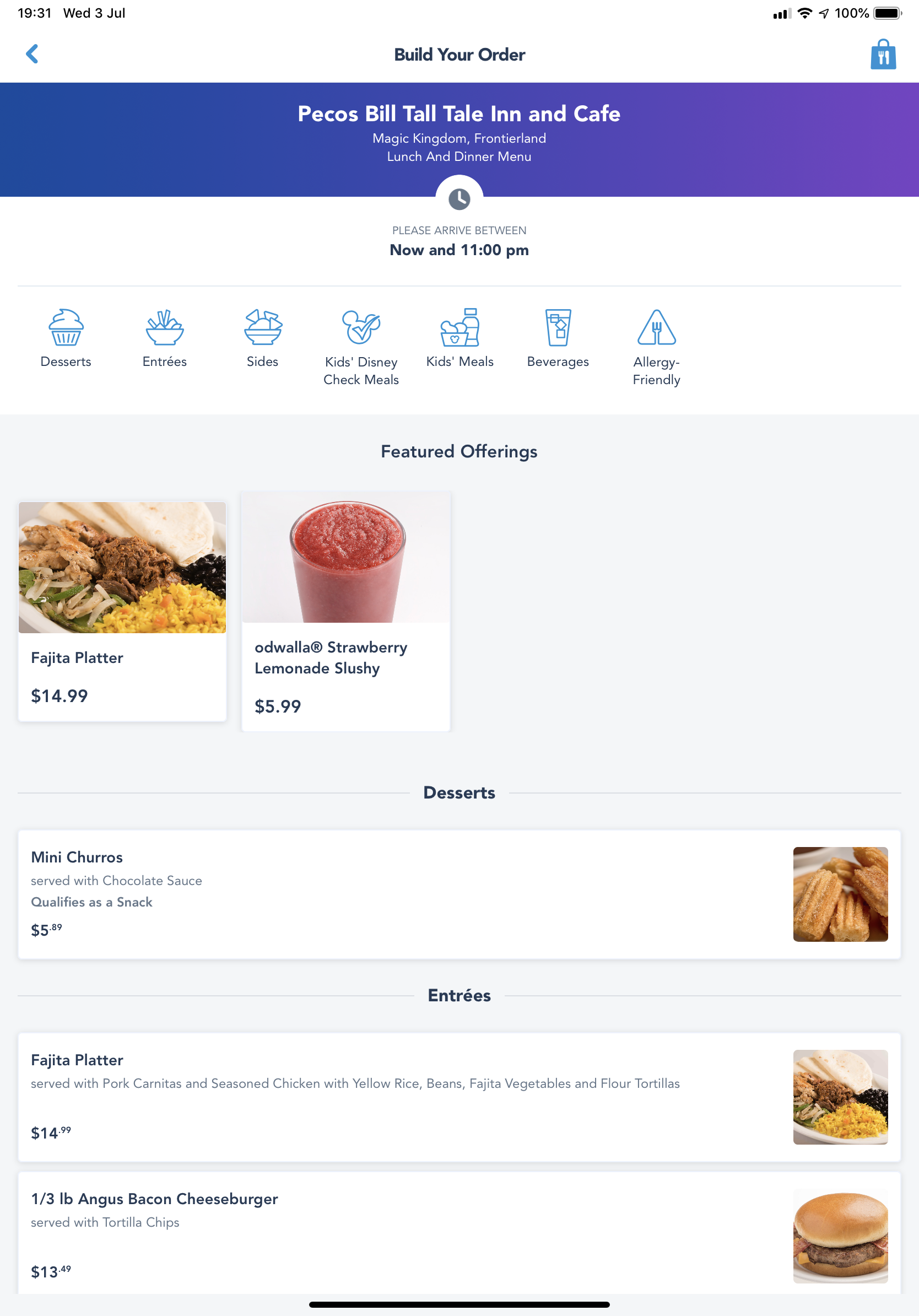This screenshot has width=919, height=1316.
Task: Tap the Entrées Fajita Platter photo
Action: tap(840, 1097)
